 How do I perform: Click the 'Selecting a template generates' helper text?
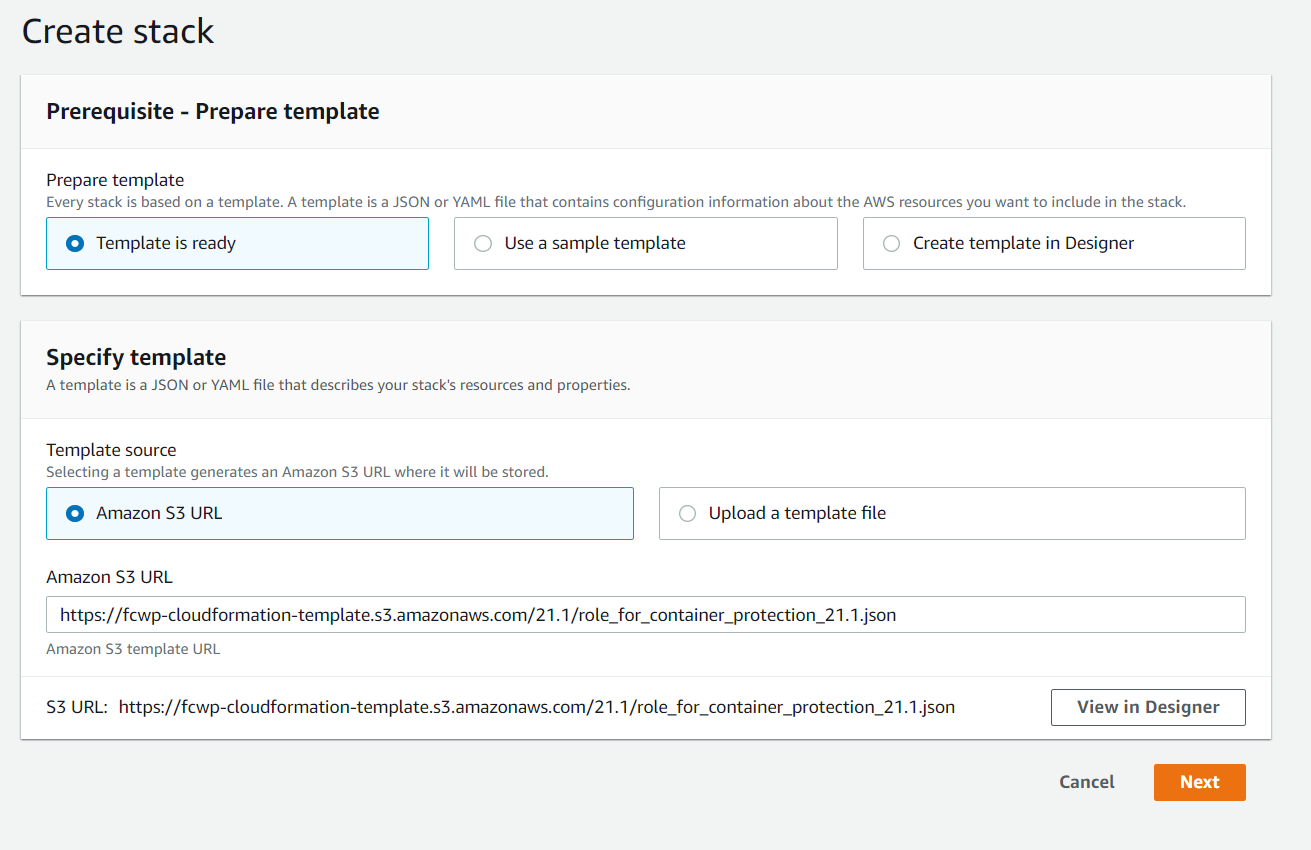[297, 471]
